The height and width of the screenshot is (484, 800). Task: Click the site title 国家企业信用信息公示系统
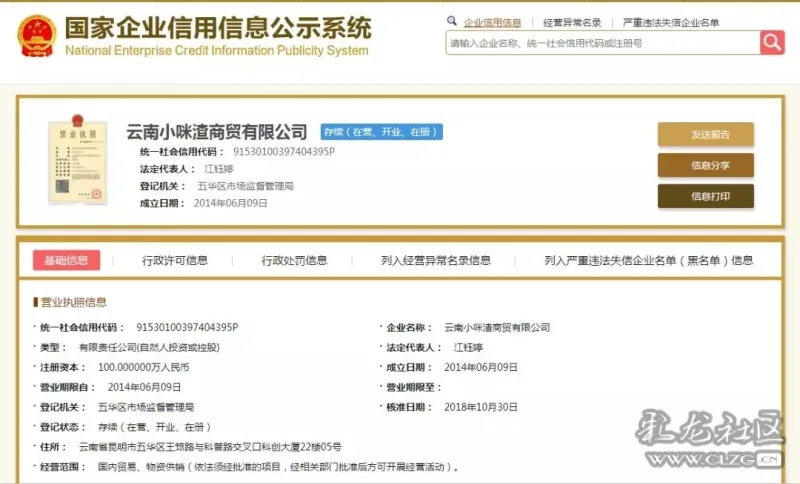(218, 28)
